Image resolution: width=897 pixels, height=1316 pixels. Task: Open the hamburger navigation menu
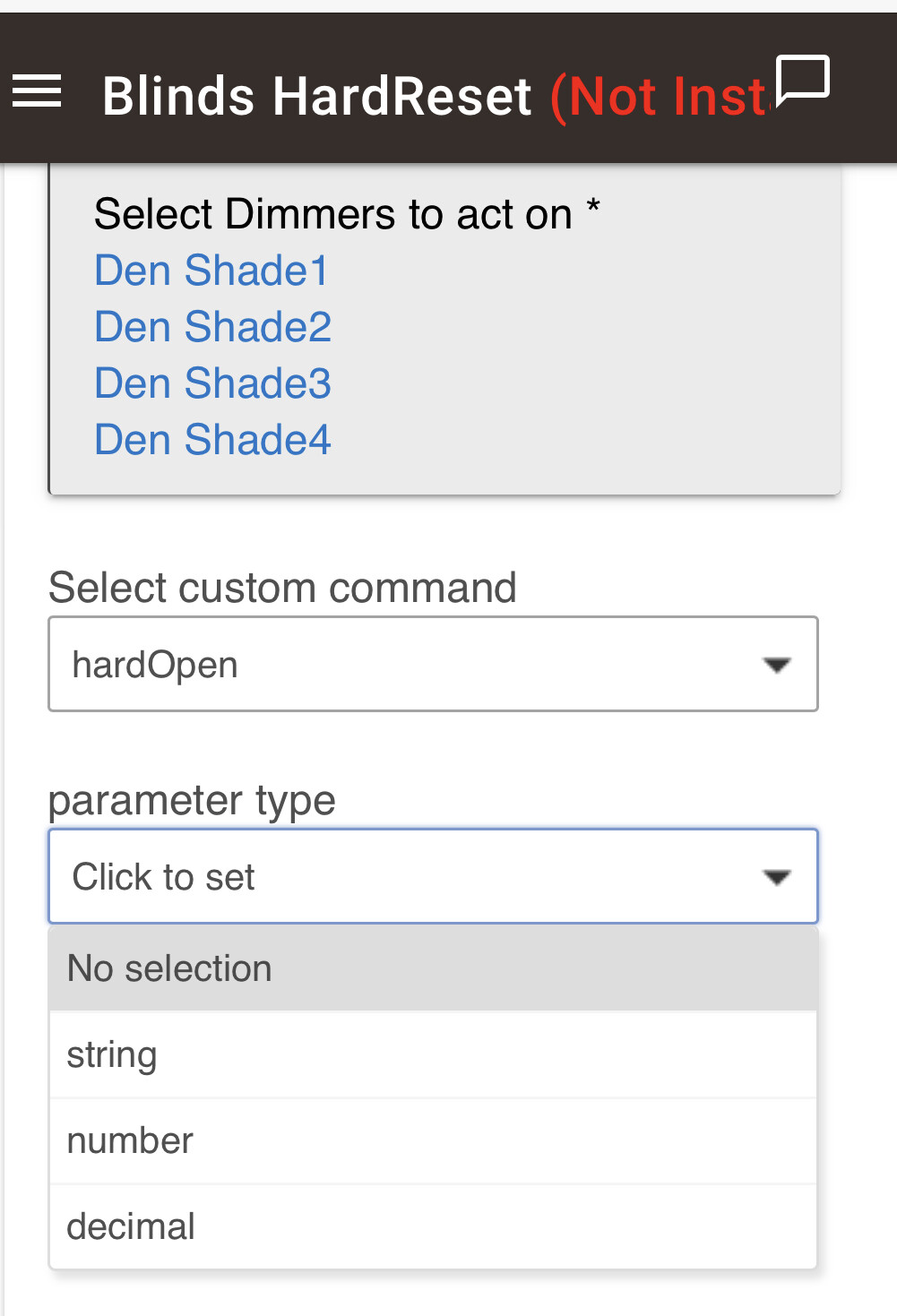pyautogui.click(x=37, y=91)
